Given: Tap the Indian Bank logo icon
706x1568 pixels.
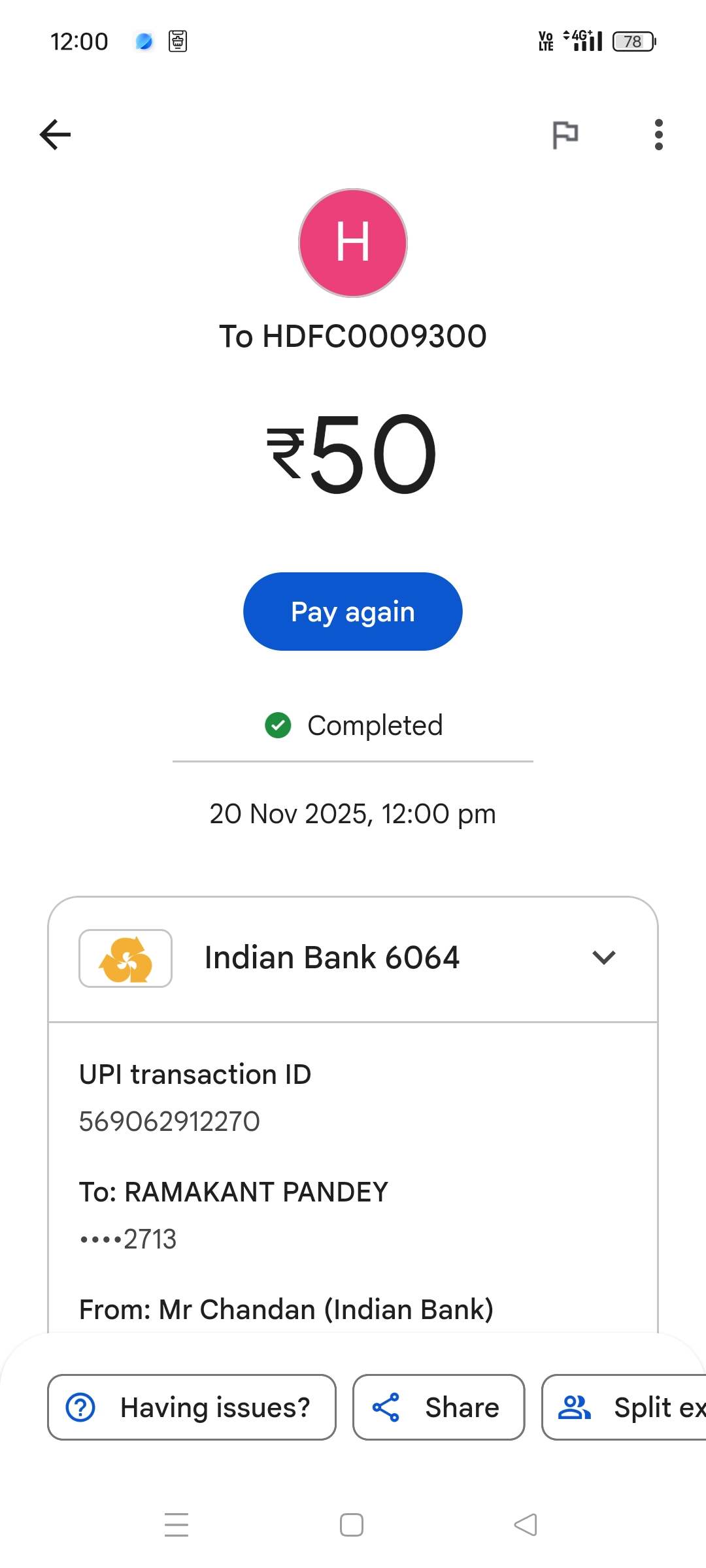Looking at the screenshot, I should [x=126, y=958].
